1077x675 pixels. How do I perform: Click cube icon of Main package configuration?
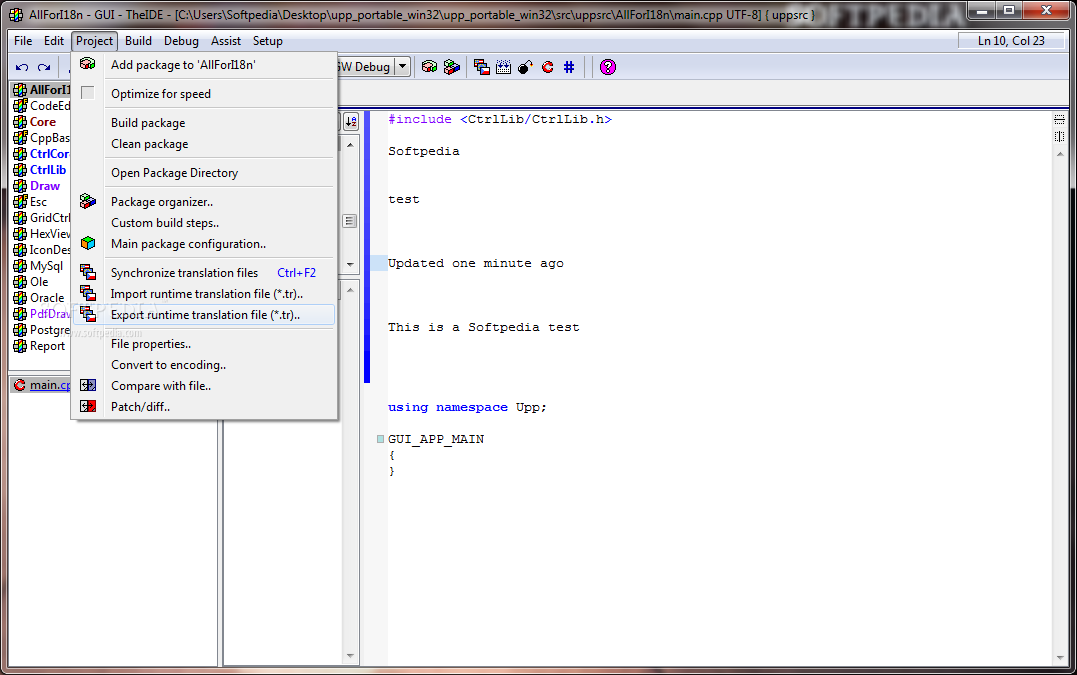coord(87,243)
